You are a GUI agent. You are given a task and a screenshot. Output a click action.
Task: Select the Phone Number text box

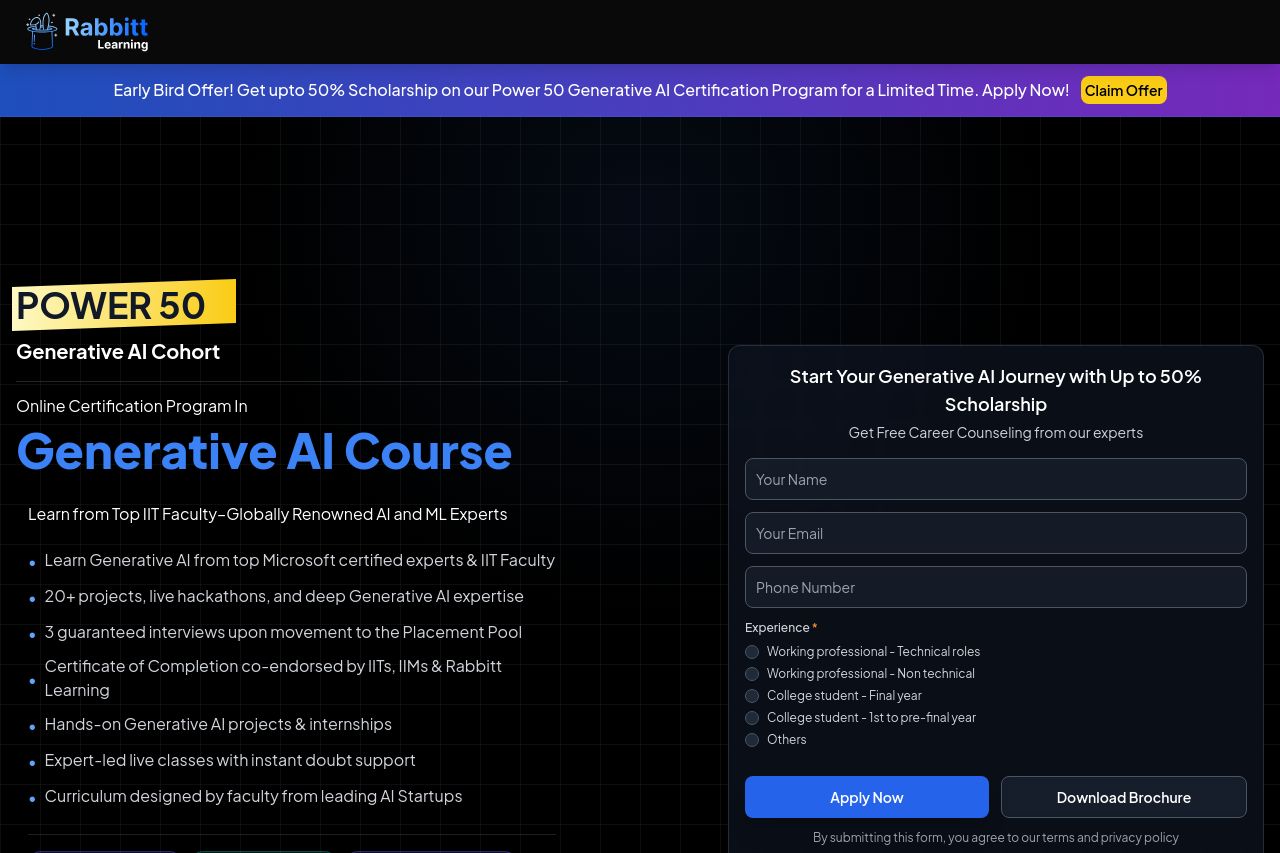coord(995,587)
